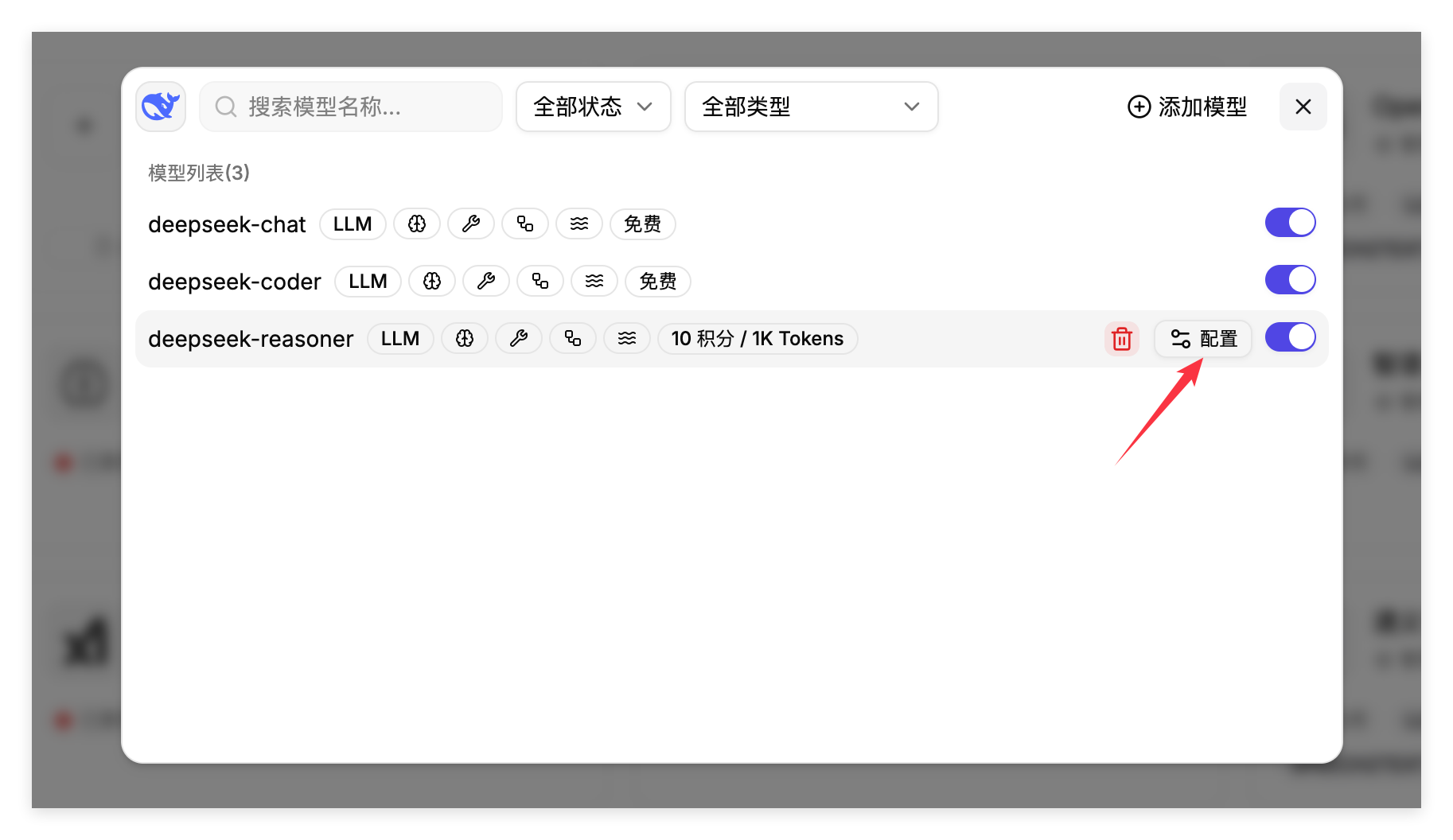Click the plus icon beside 添加模型
This screenshot has width=1453, height=840.
pyautogui.click(x=1139, y=107)
